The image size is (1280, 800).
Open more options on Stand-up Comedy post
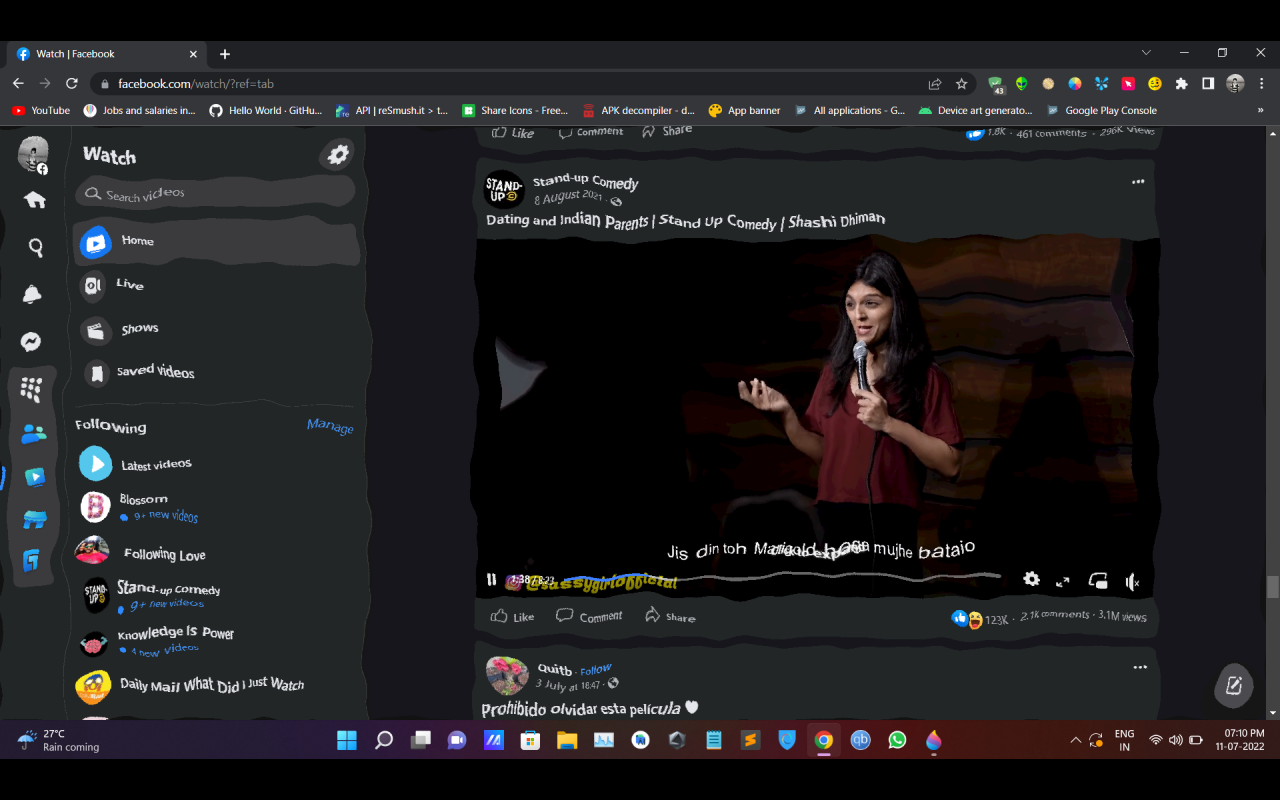(x=1138, y=182)
